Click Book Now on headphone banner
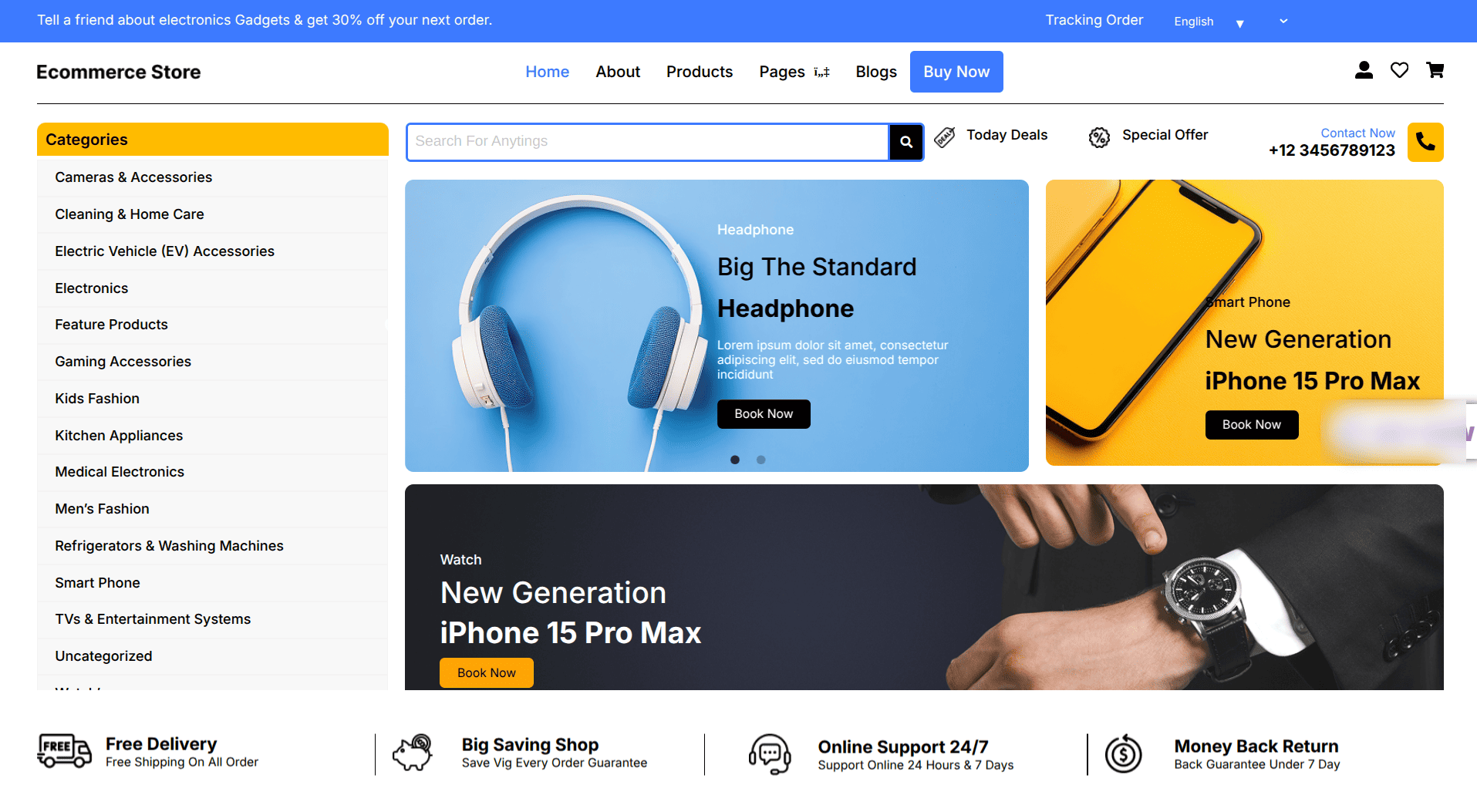Image resolution: width=1477 pixels, height=812 pixels. click(764, 414)
